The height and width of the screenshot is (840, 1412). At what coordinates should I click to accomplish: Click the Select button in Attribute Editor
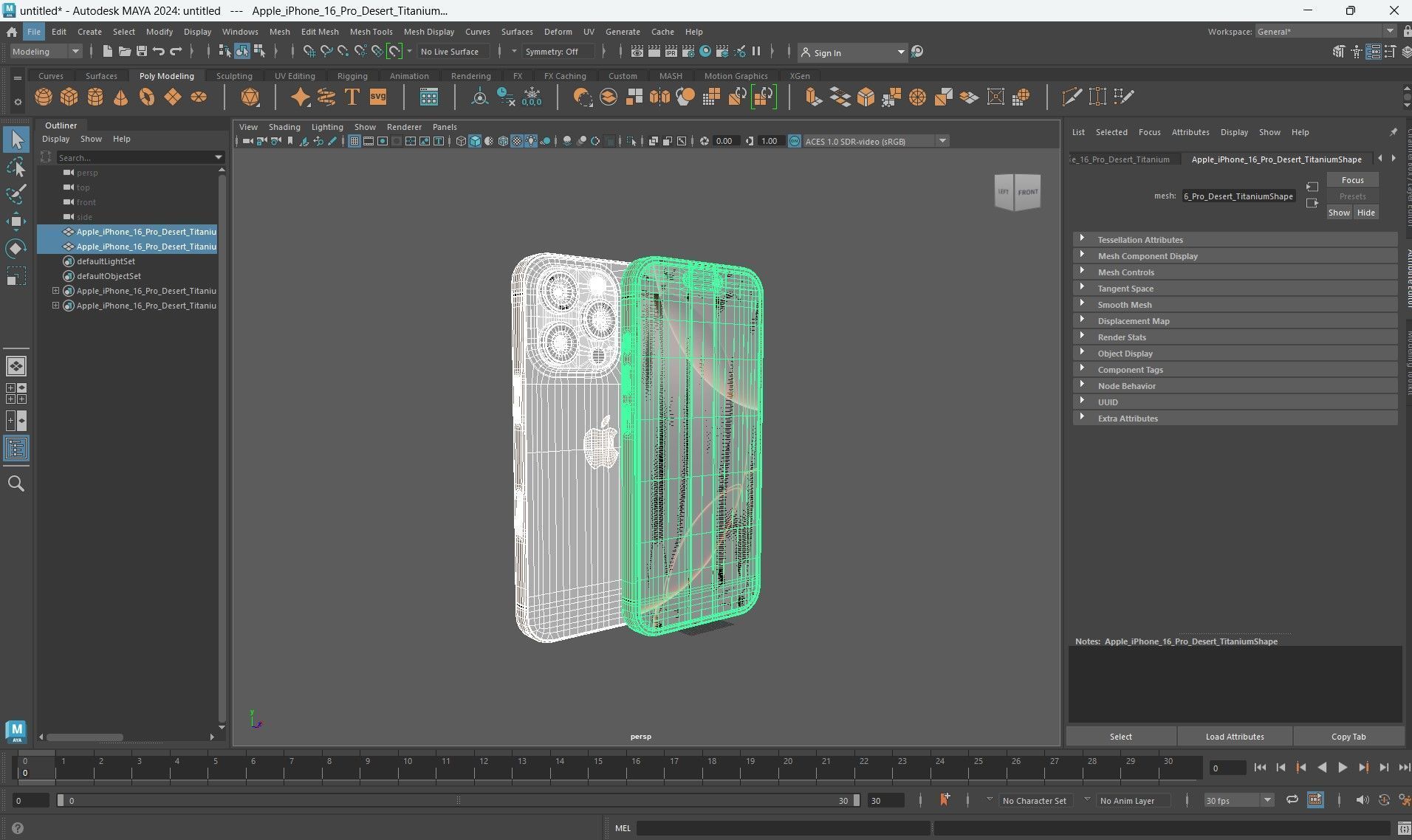click(1120, 737)
